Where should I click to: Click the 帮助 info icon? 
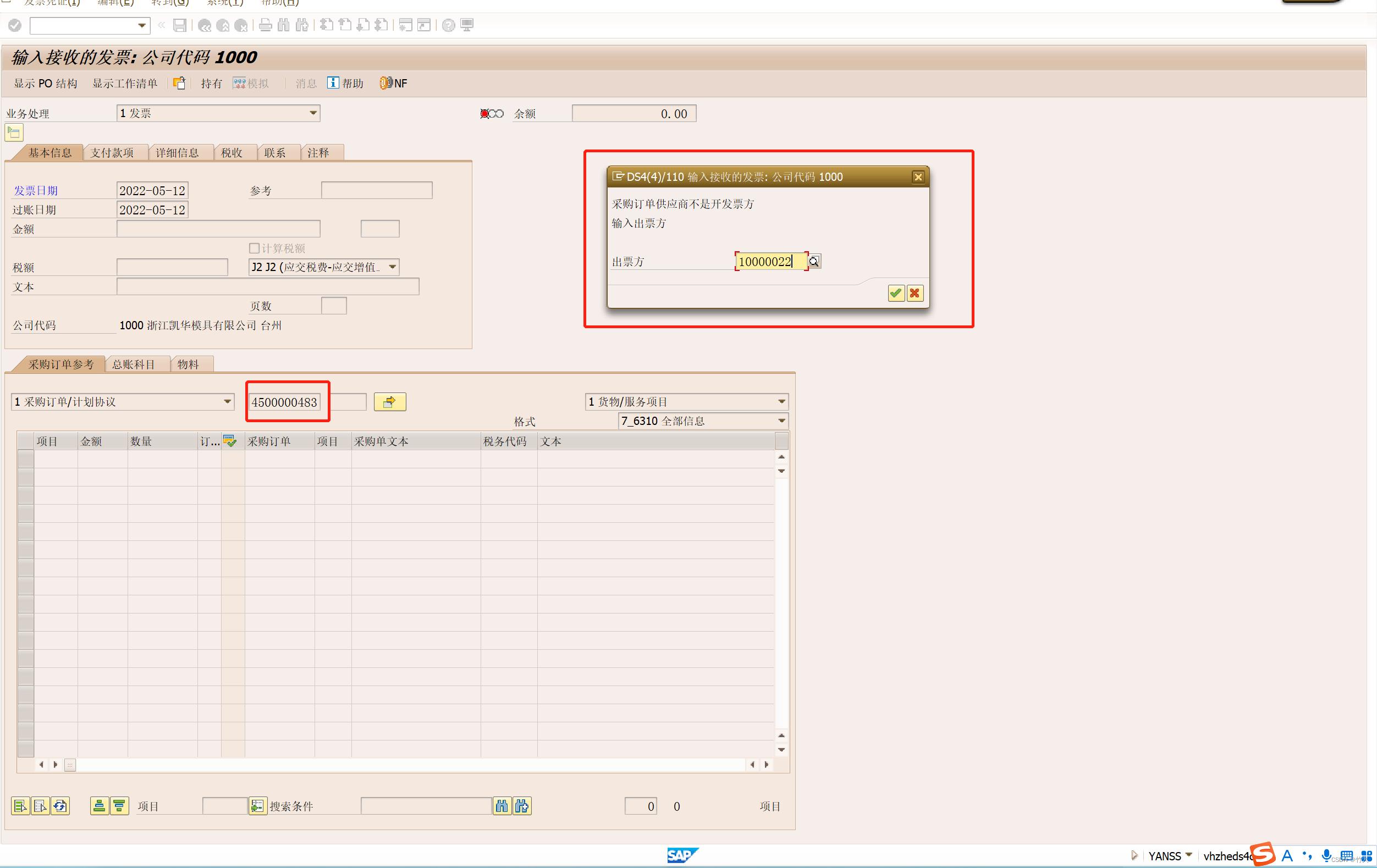(x=333, y=83)
